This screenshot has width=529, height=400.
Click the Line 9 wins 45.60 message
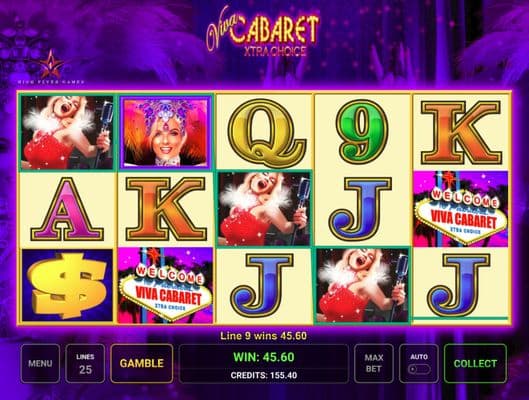[263, 336]
